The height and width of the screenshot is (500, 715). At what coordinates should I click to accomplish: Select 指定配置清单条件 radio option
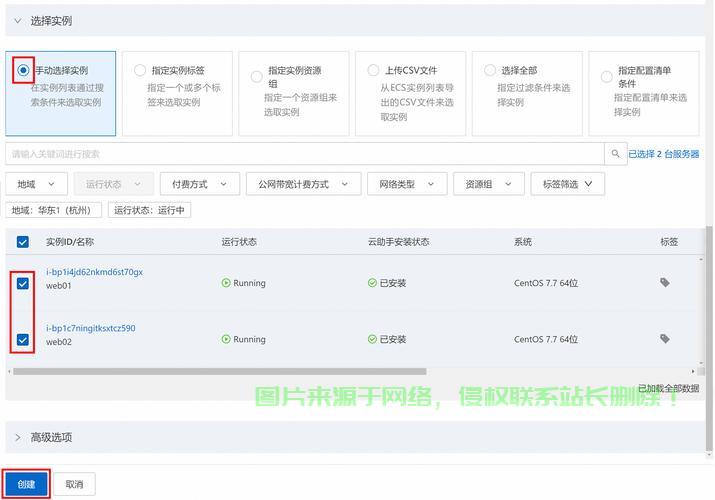[607, 77]
